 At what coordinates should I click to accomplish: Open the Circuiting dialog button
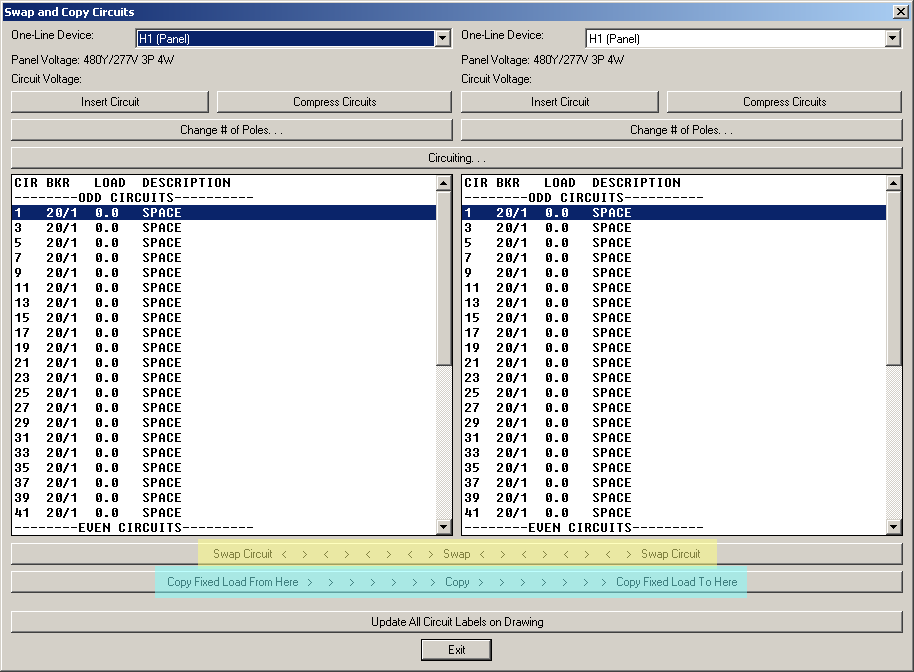point(457,158)
